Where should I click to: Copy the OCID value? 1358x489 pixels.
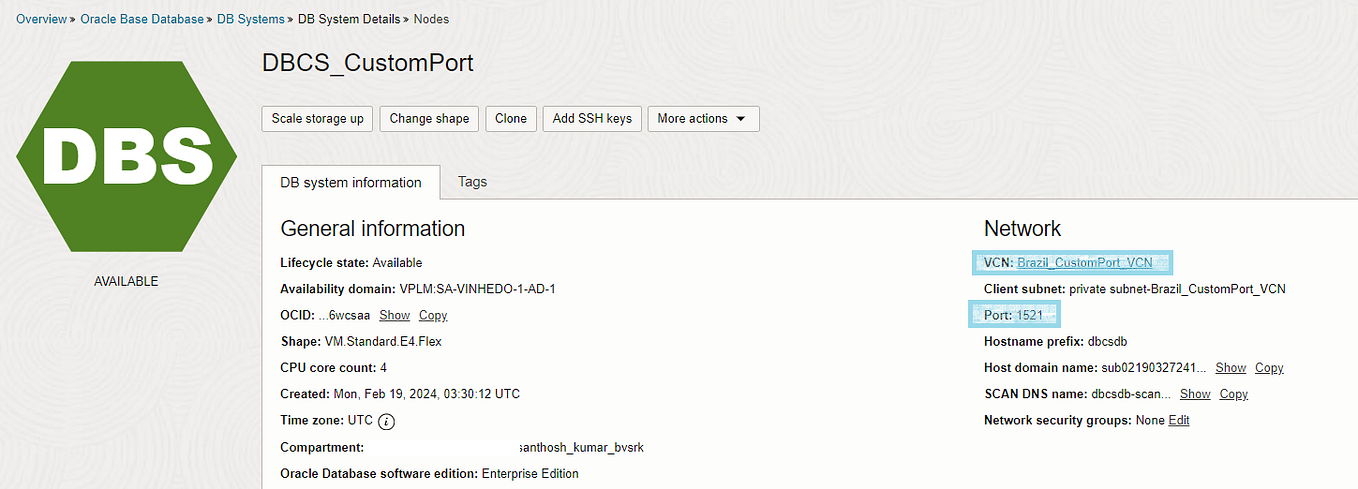433,315
